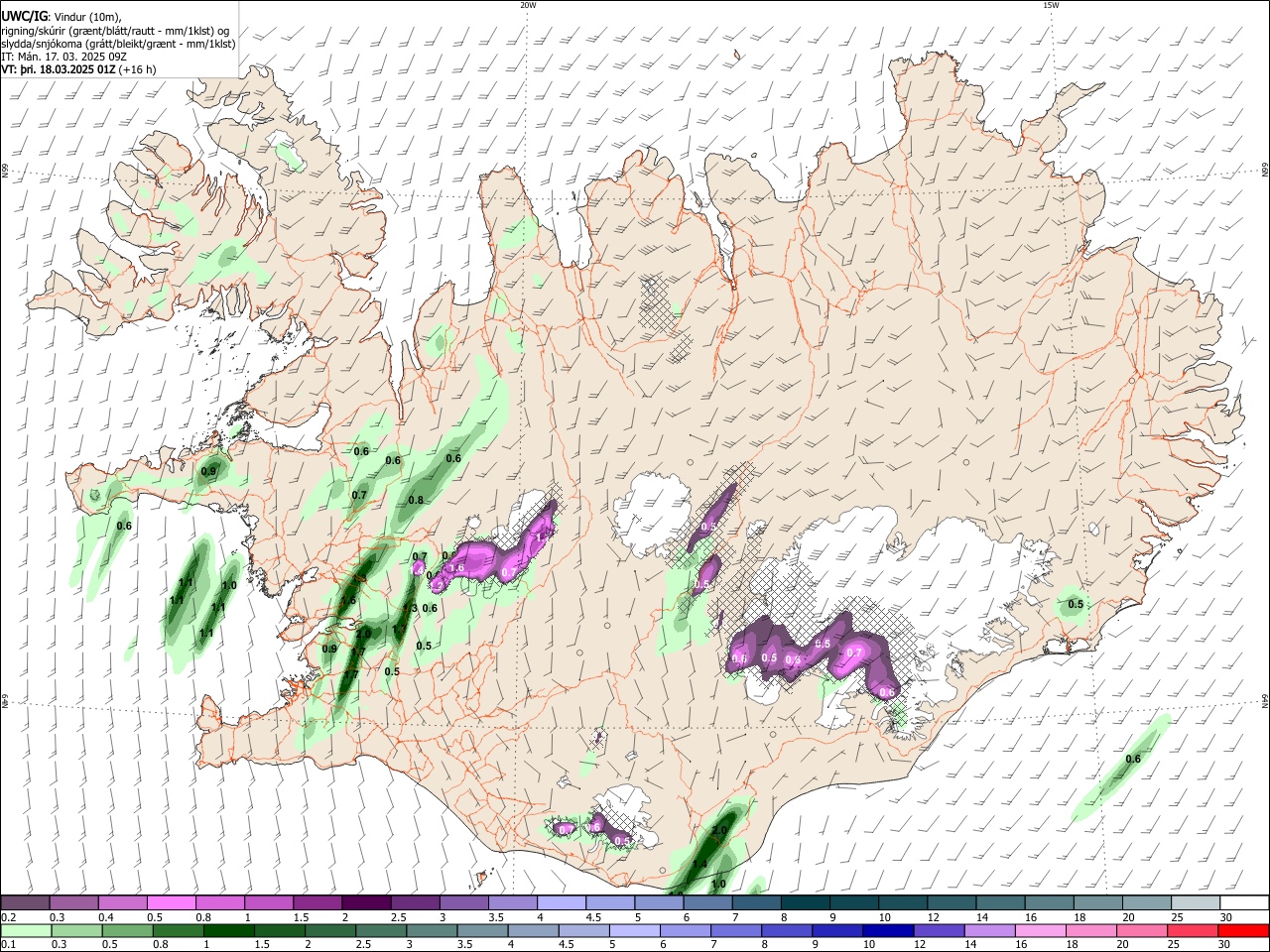Viewport: 1270px width, 952px height.
Task: Click the 15W longitude label
Action: click(x=1051, y=5)
